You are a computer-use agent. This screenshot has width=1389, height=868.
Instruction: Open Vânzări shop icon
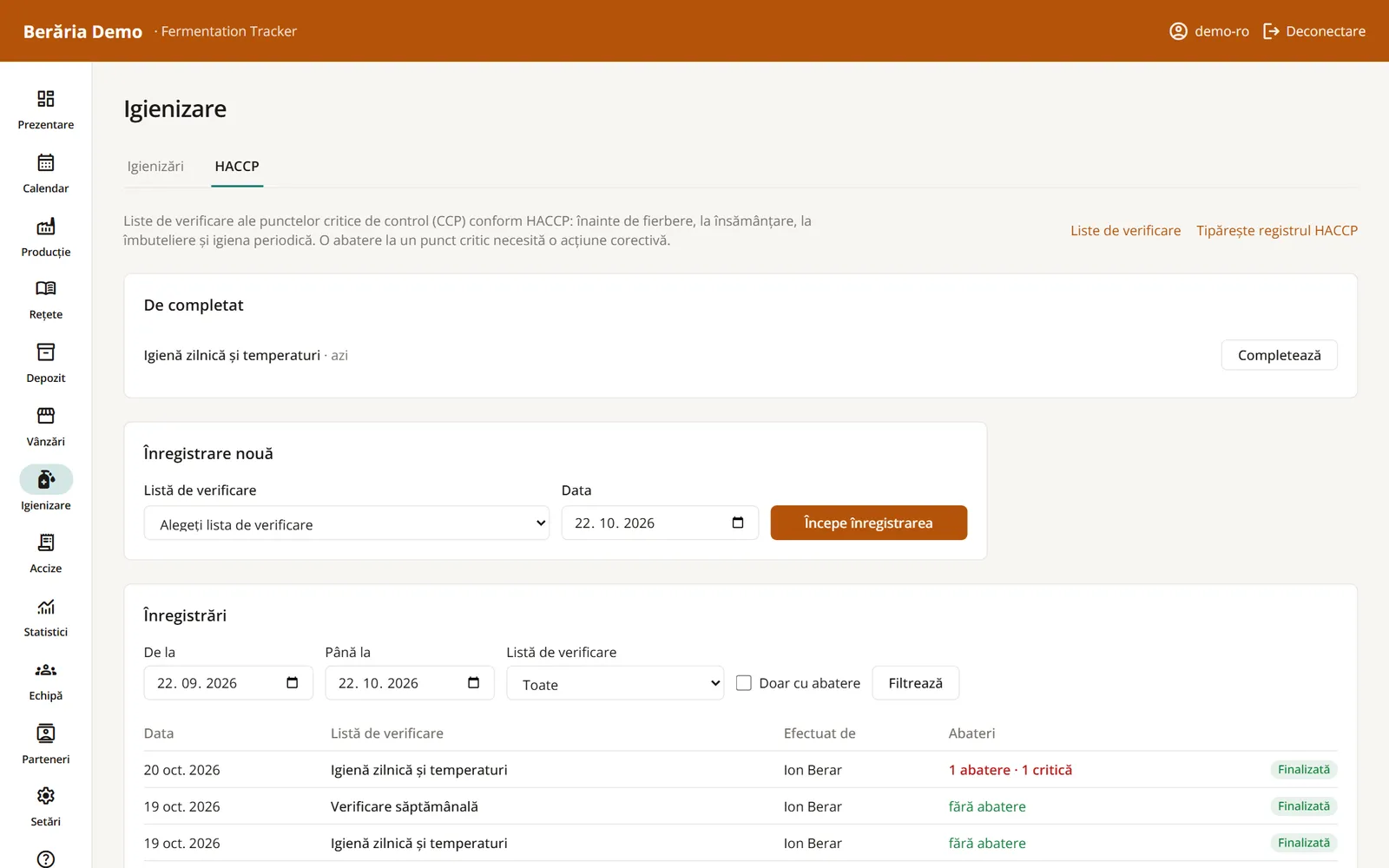(x=46, y=416)
